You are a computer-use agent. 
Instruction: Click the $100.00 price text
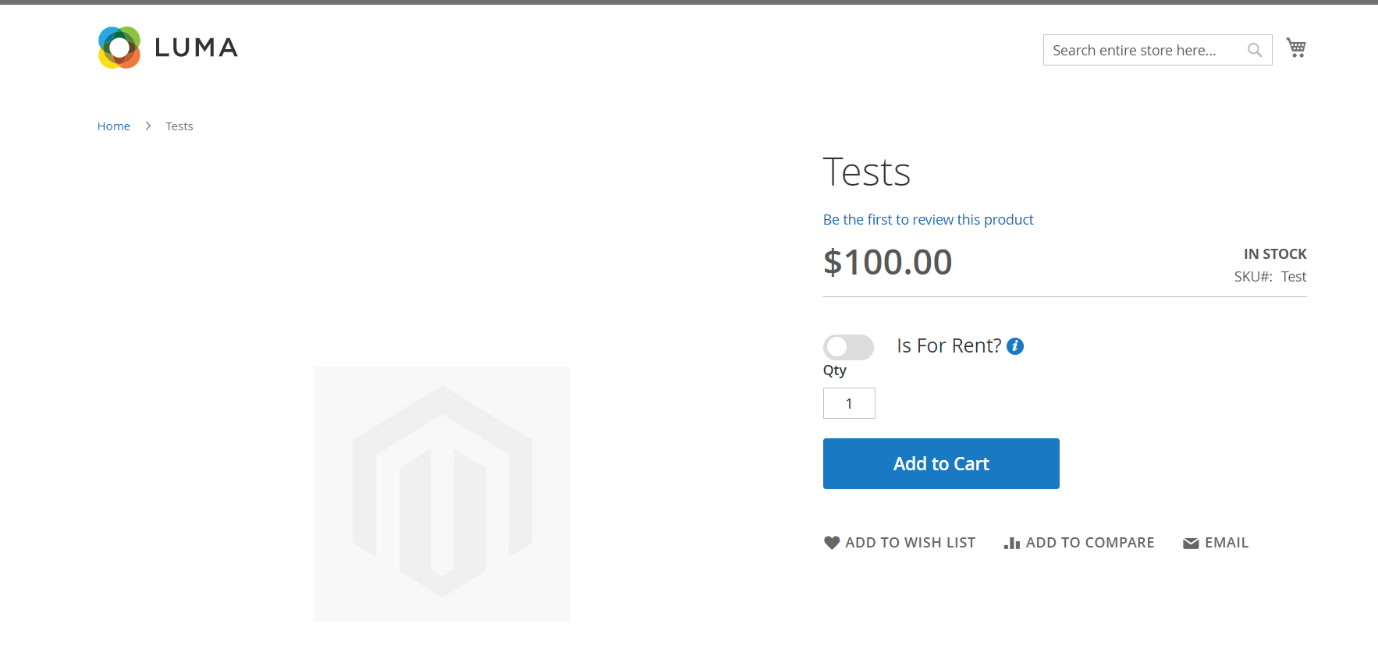[x=887, y=262]
